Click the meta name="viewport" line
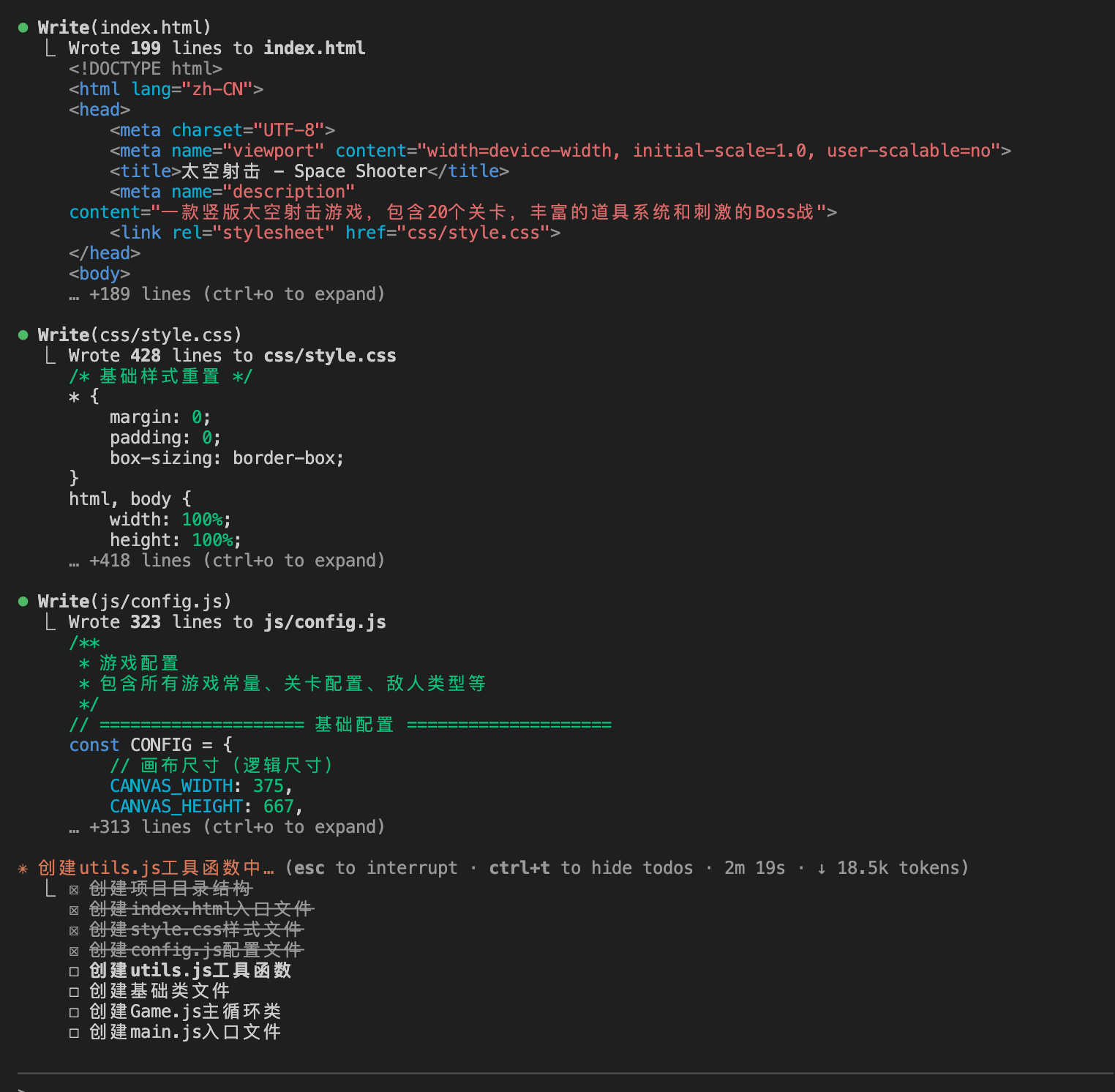1115x1092 pixels. click(x=560, y=151)
